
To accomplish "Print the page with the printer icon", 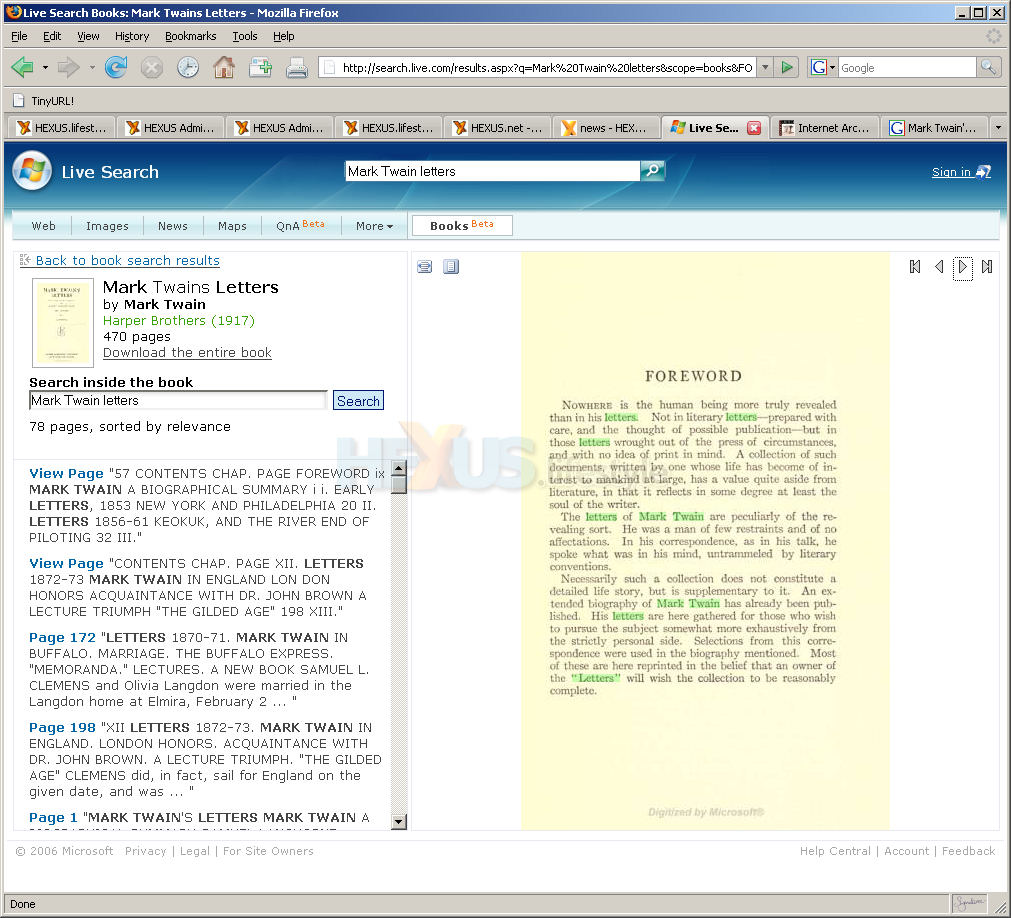I will pos(297,67).
